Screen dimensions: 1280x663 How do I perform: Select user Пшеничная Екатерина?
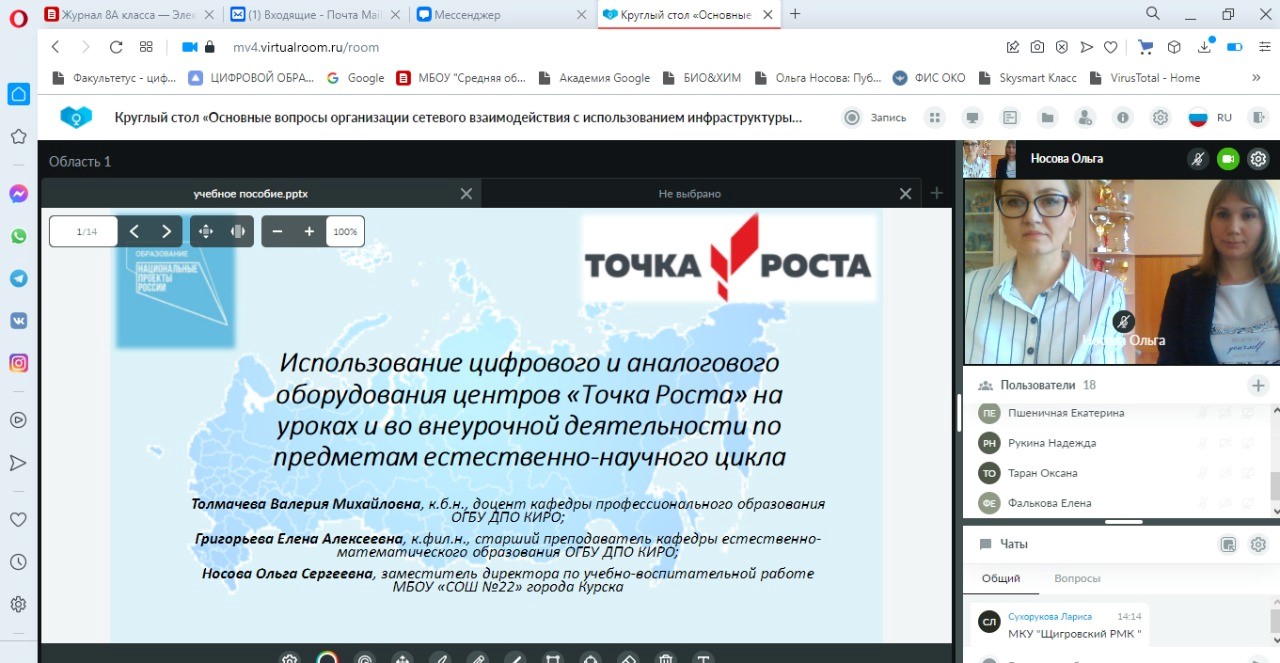coord(1066,413)
